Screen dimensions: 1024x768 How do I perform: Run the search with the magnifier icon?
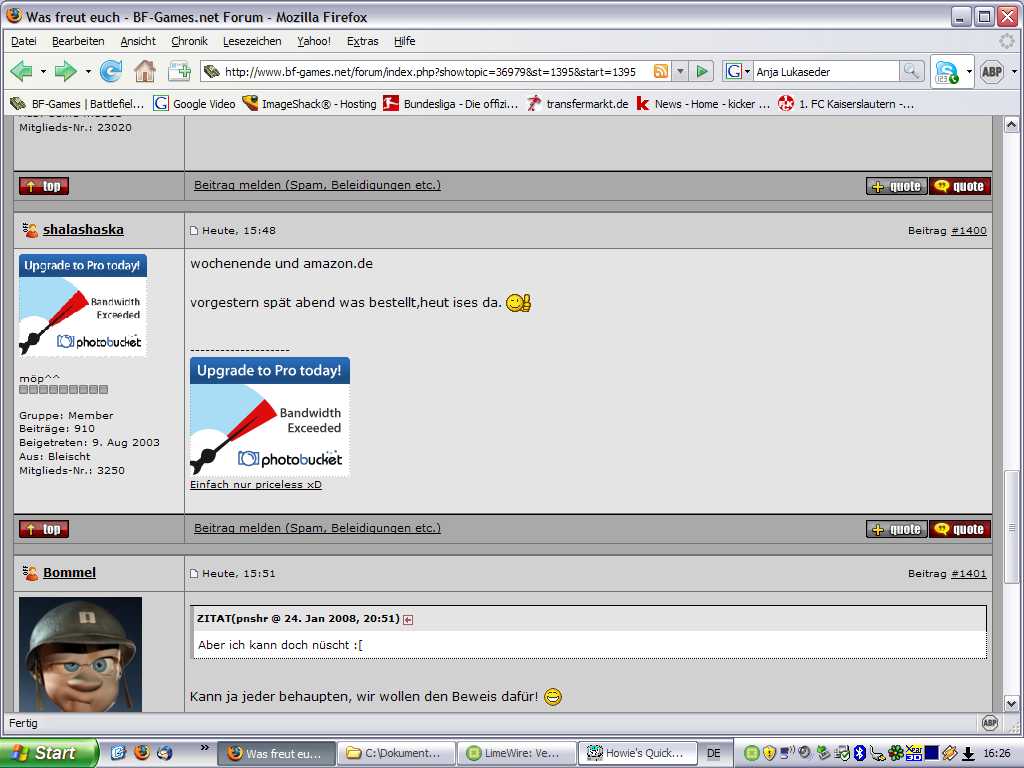[911, 71]
